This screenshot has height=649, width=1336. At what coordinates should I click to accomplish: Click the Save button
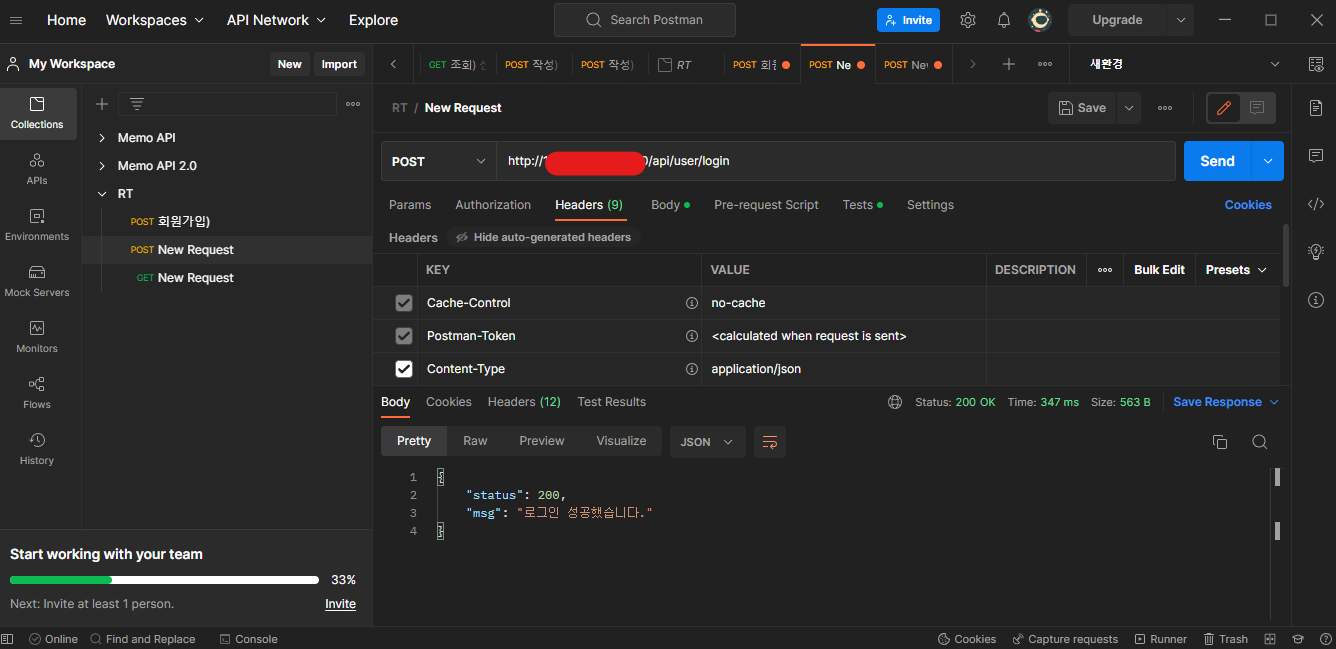pyautogui.click(x=1083, y=108)
